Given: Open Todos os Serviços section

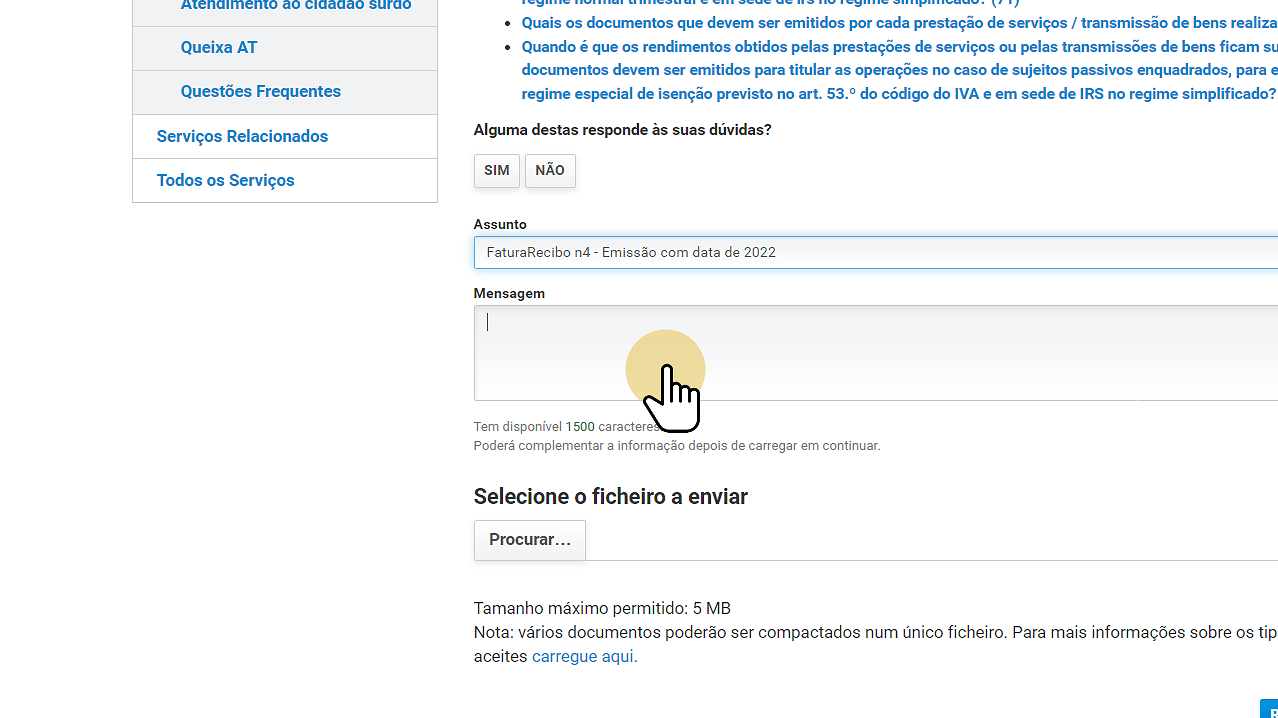Looking at the screenshot, I should (225, 180).
